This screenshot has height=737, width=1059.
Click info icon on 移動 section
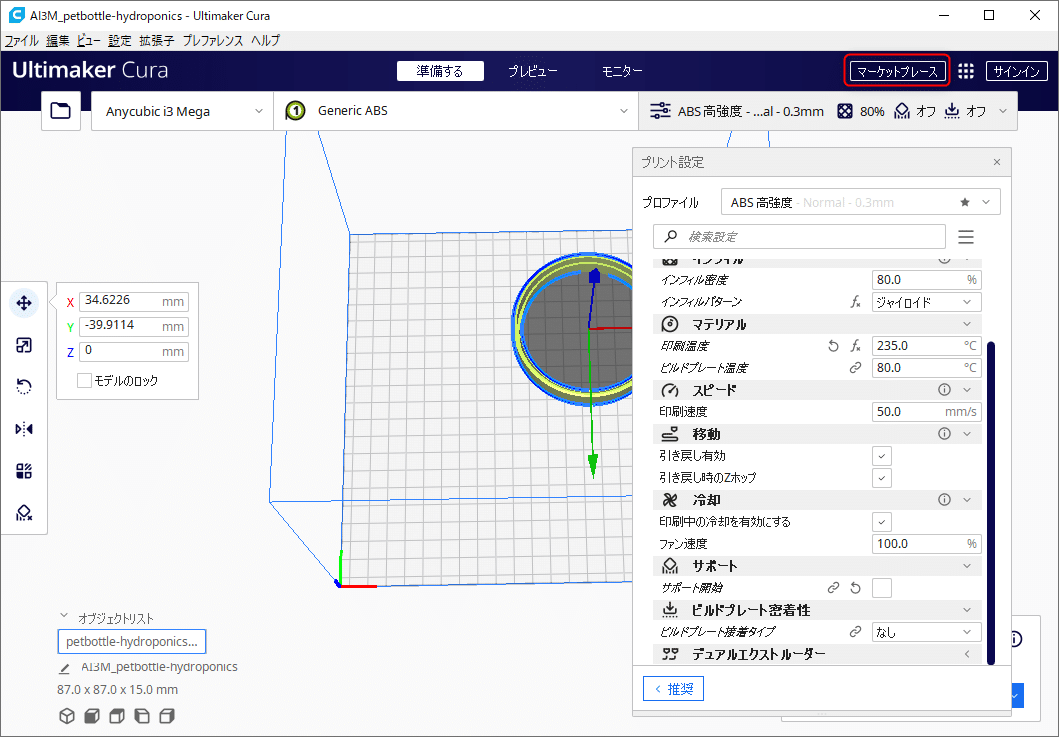(944, 434)
